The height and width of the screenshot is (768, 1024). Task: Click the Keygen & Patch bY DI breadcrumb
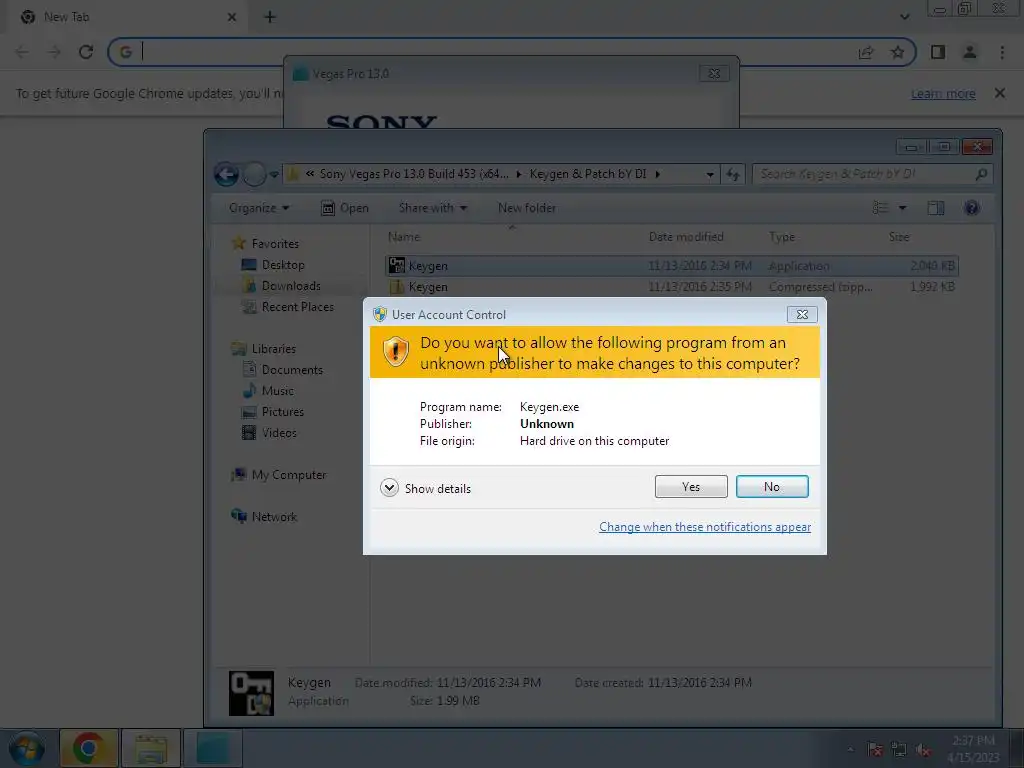point(587,174)
